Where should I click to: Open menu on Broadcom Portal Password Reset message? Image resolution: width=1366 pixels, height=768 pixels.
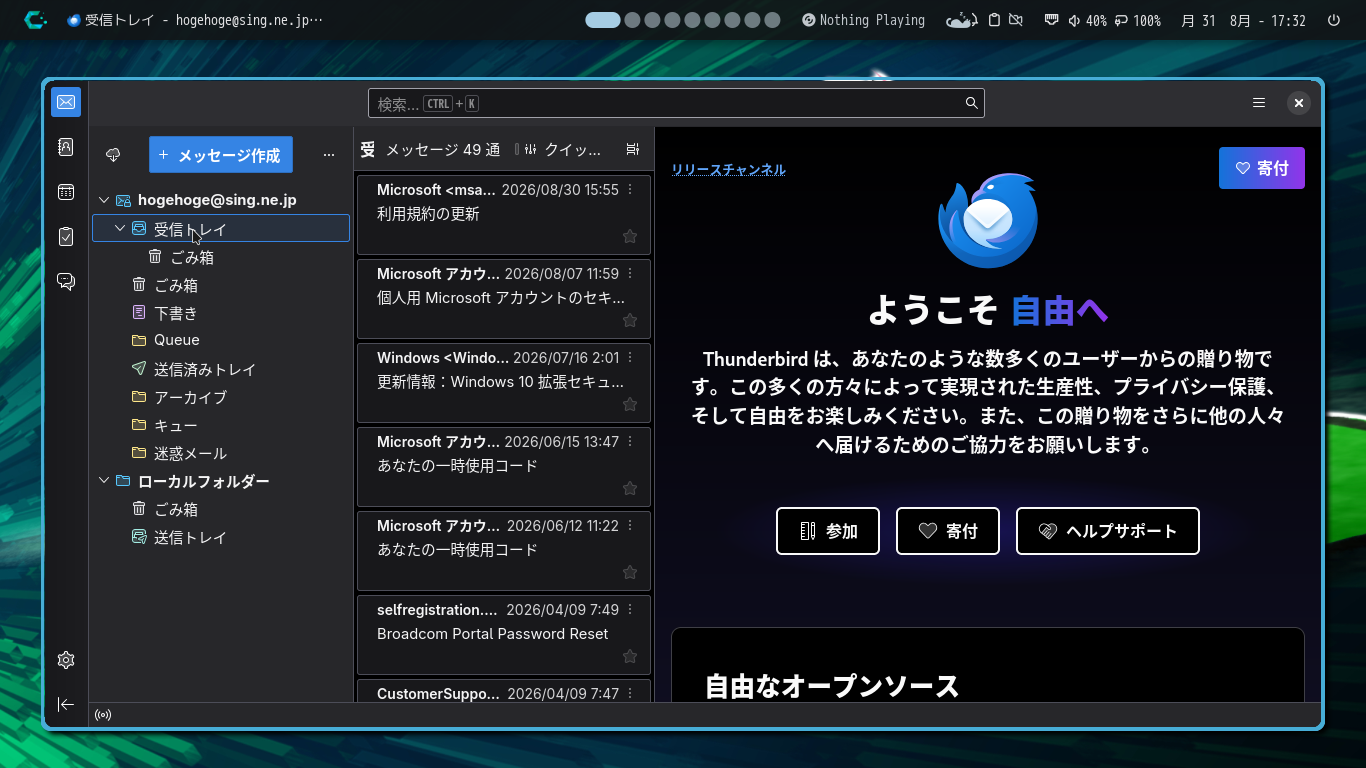[630, 609]
